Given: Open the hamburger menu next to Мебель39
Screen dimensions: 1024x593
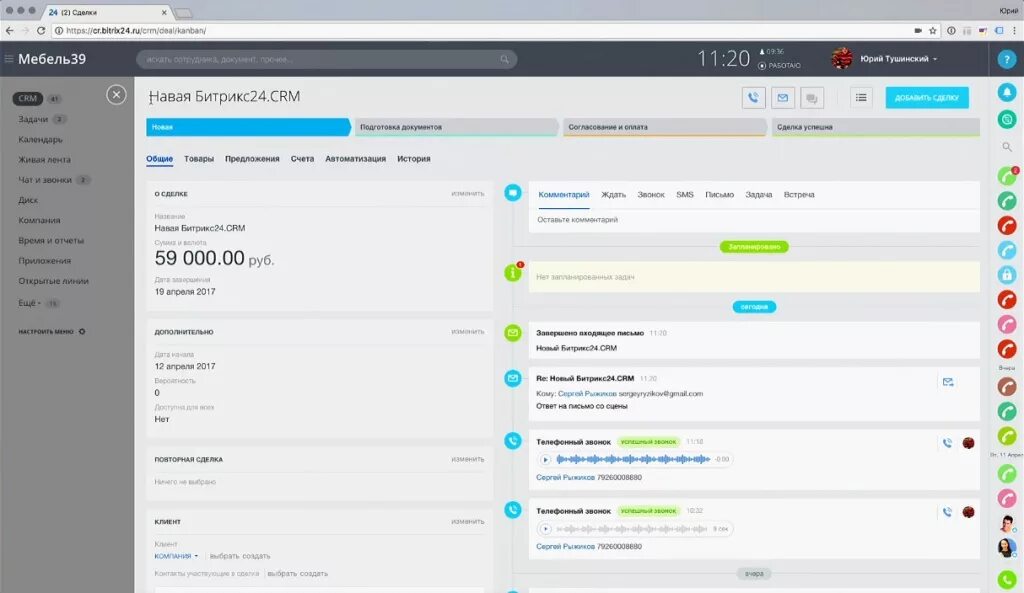Looking at the screenshot, I should click(8, 59).
